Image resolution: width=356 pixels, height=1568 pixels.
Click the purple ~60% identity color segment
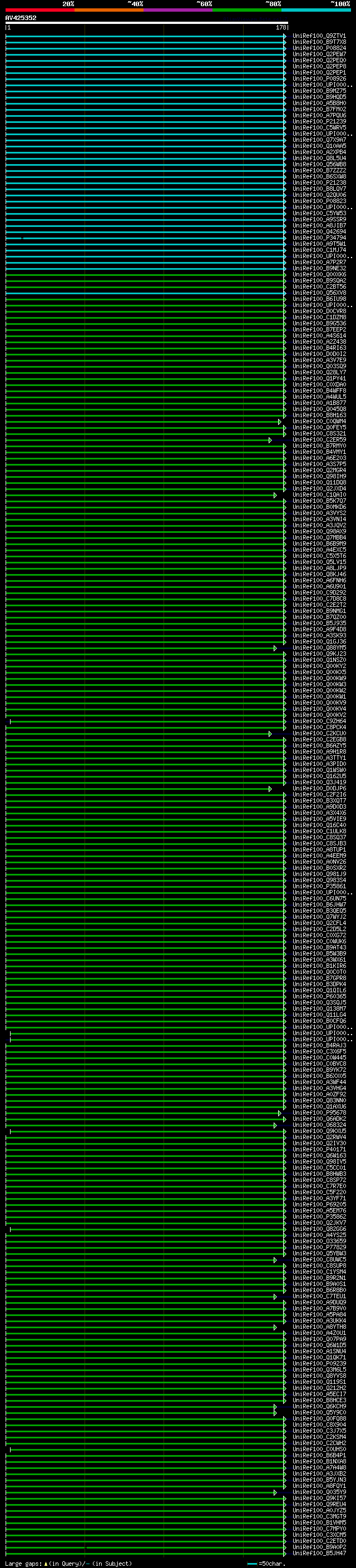coord(179,10)
